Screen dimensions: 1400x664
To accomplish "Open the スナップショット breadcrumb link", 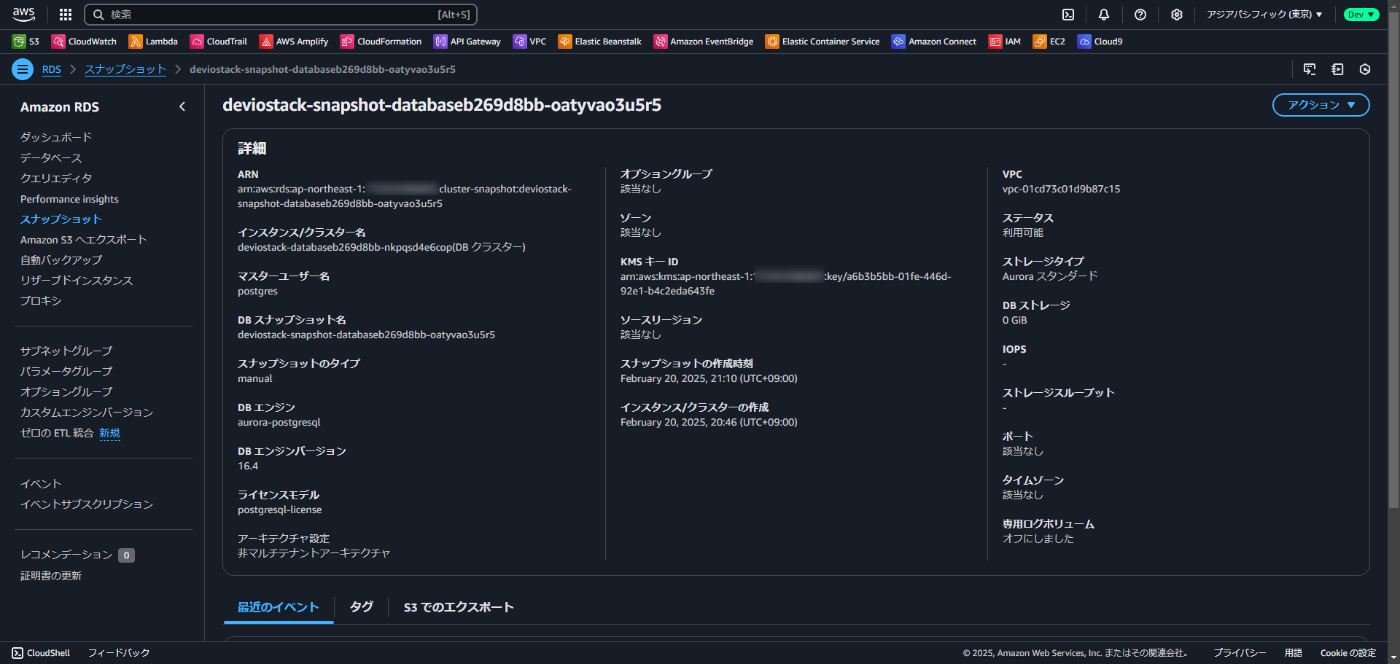I will (124, 69).
